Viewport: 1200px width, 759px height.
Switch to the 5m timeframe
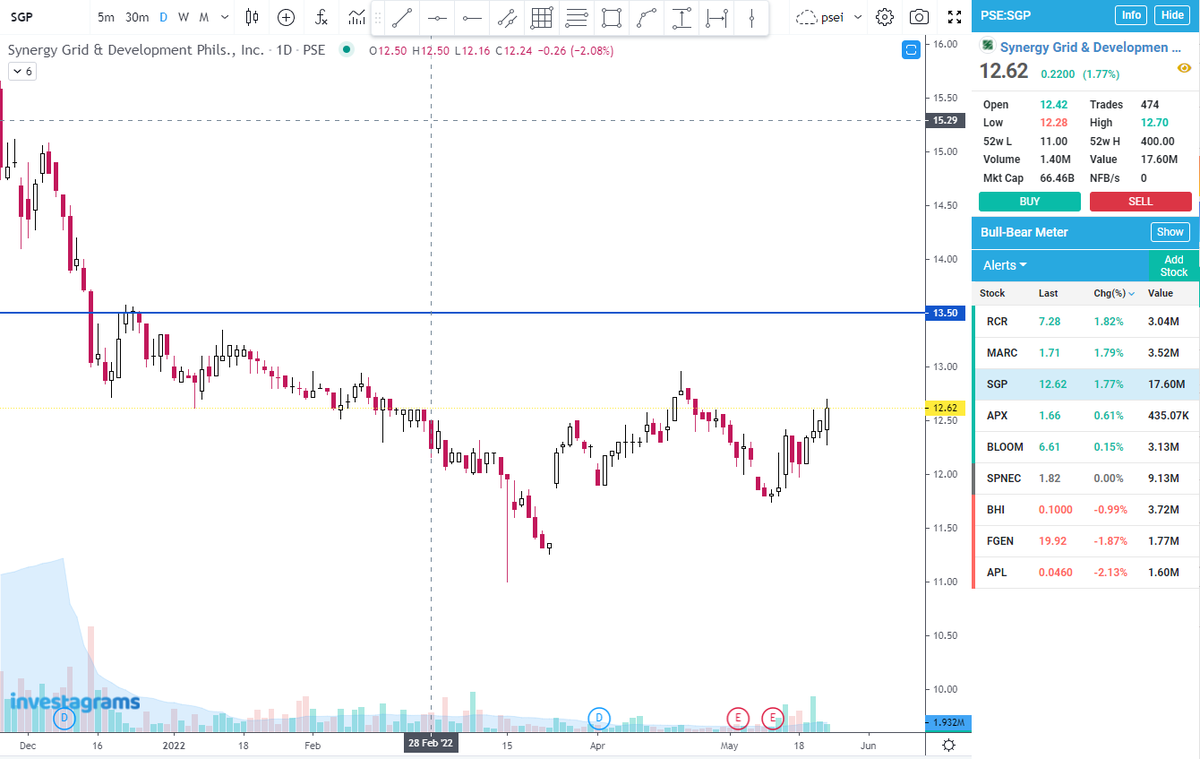tap(106, 17)
